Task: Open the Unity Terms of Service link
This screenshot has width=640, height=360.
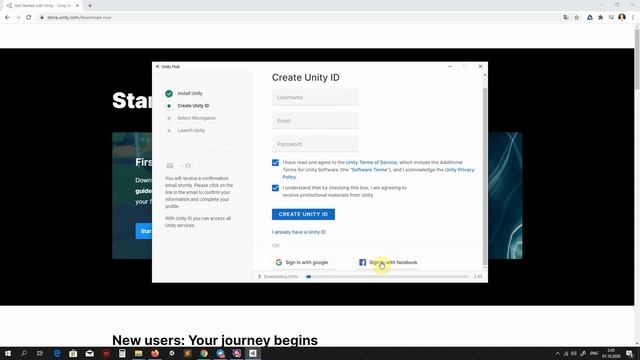Action: (371, 162)
